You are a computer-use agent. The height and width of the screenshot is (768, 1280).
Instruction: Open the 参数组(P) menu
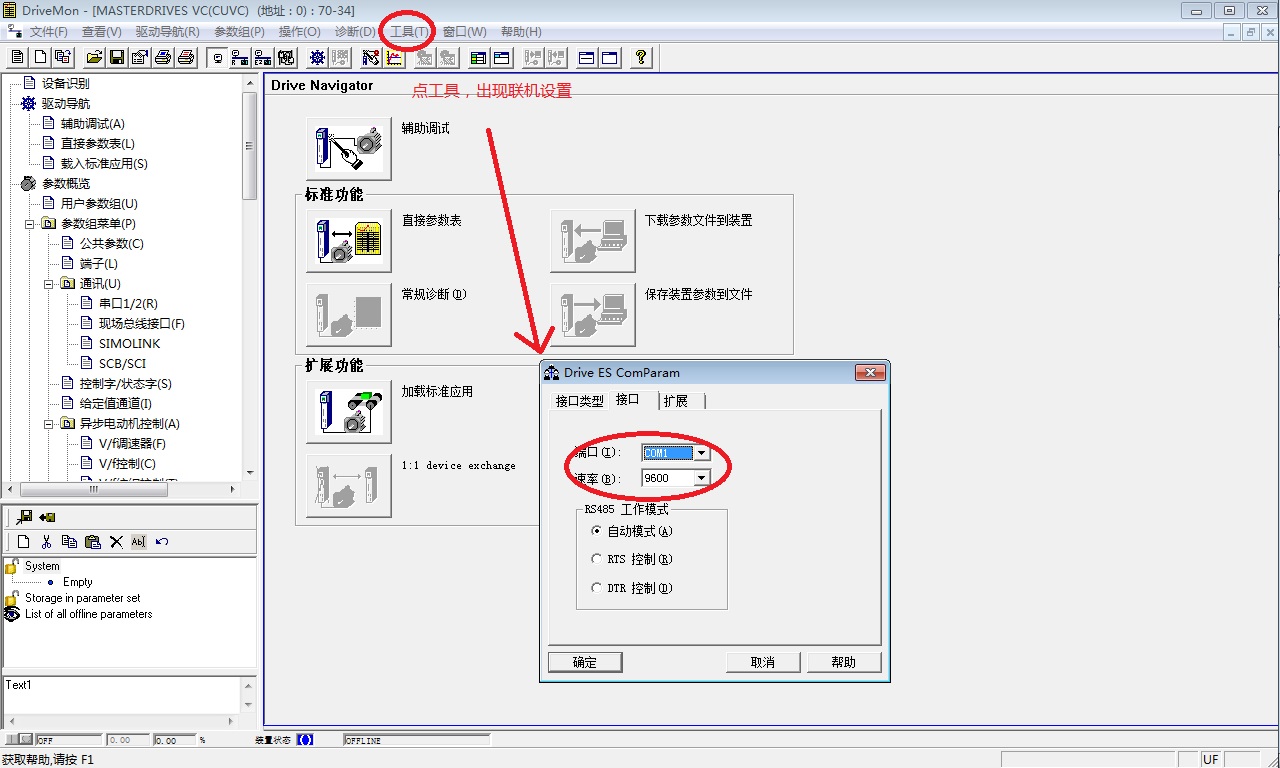(x=240, y=32)
